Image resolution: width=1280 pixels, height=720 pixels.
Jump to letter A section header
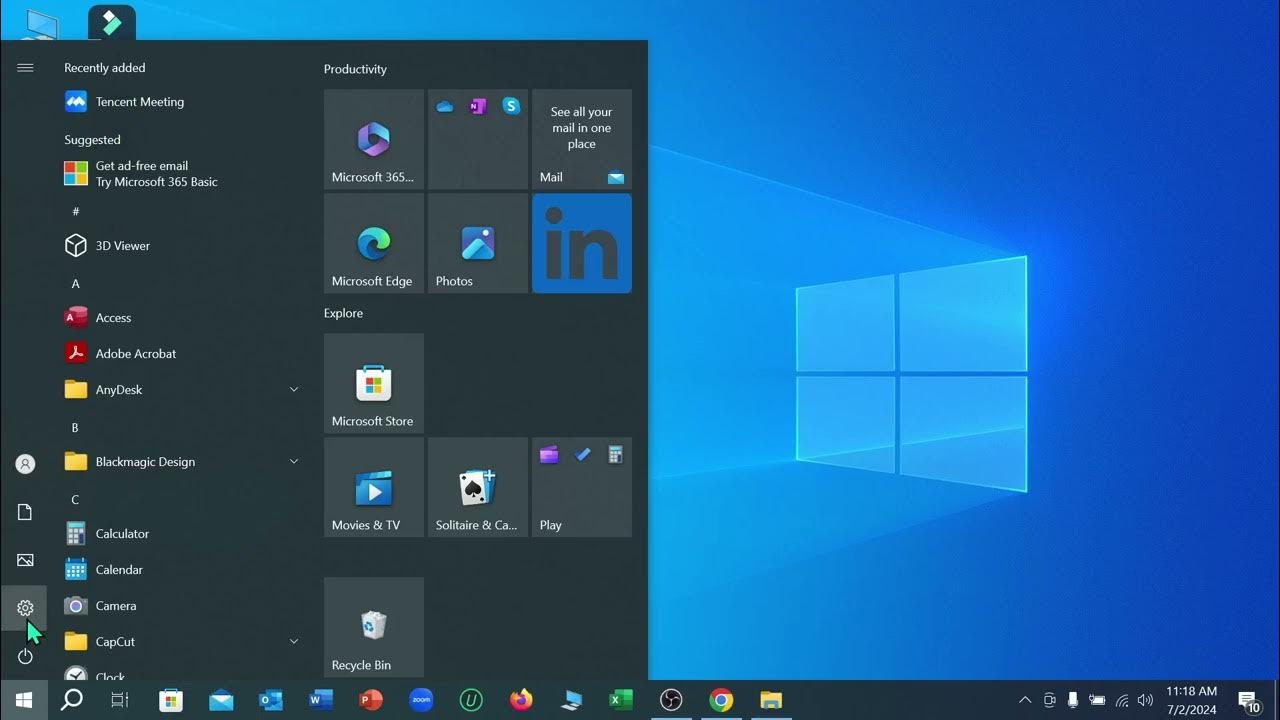(75, 284)
